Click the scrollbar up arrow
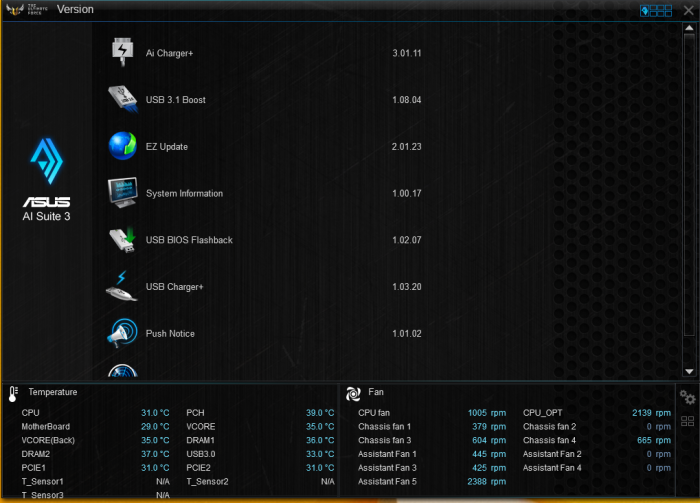The height and width of the screenshot is (503, 700). (689, 28)
